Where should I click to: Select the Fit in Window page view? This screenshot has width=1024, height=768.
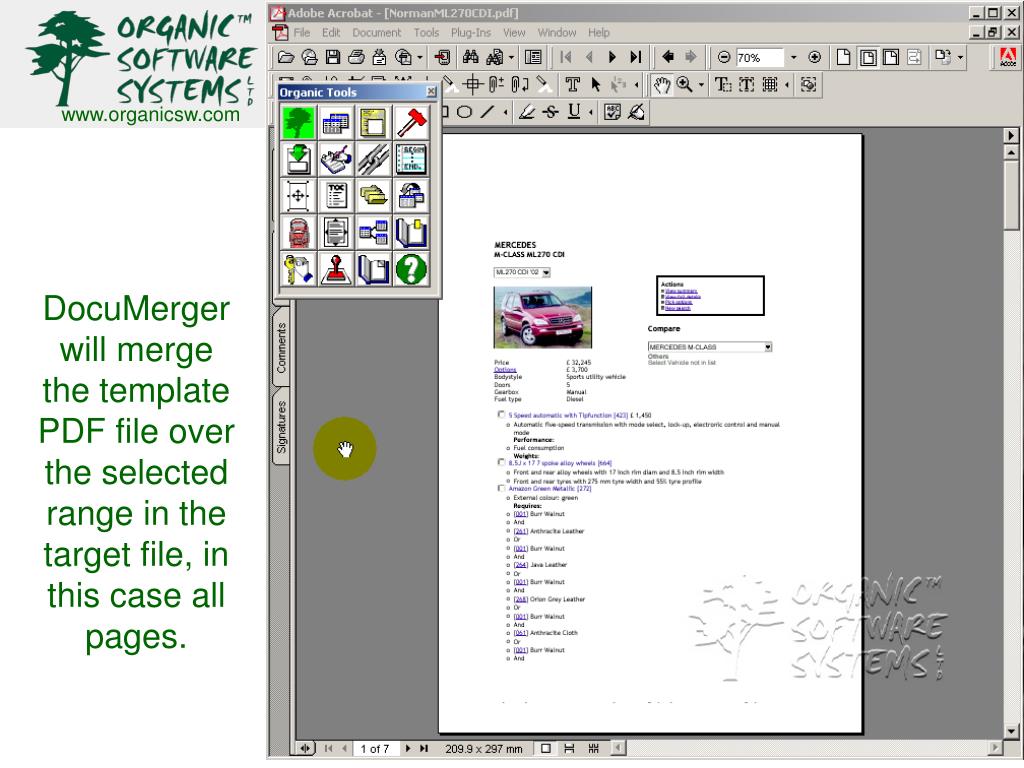coord(868,57)
